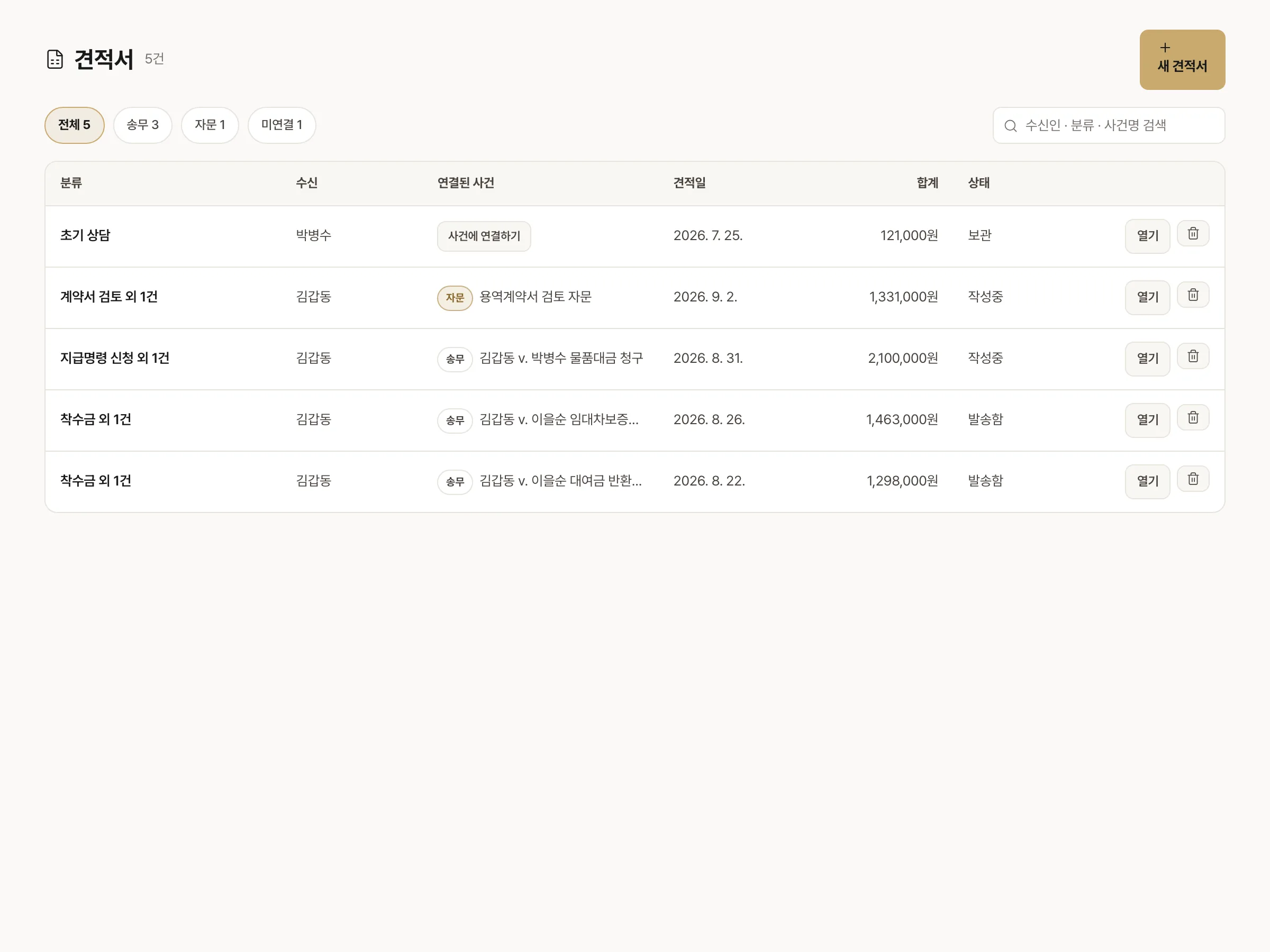1270x952 pixels.
Task: Click the 분류 column header
Action: (71, 183)
